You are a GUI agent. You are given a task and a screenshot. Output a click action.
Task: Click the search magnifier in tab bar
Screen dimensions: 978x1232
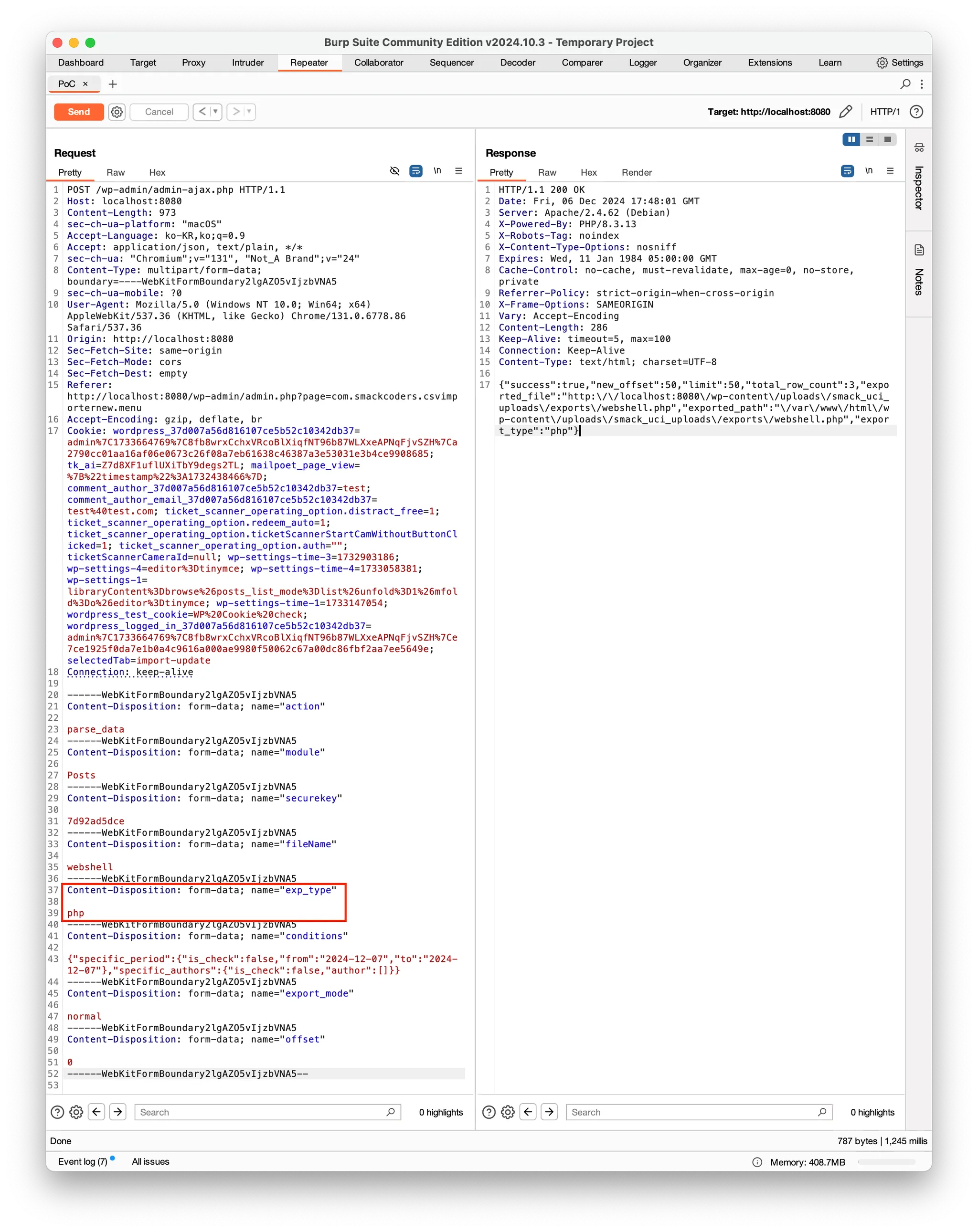click(905, 84)
